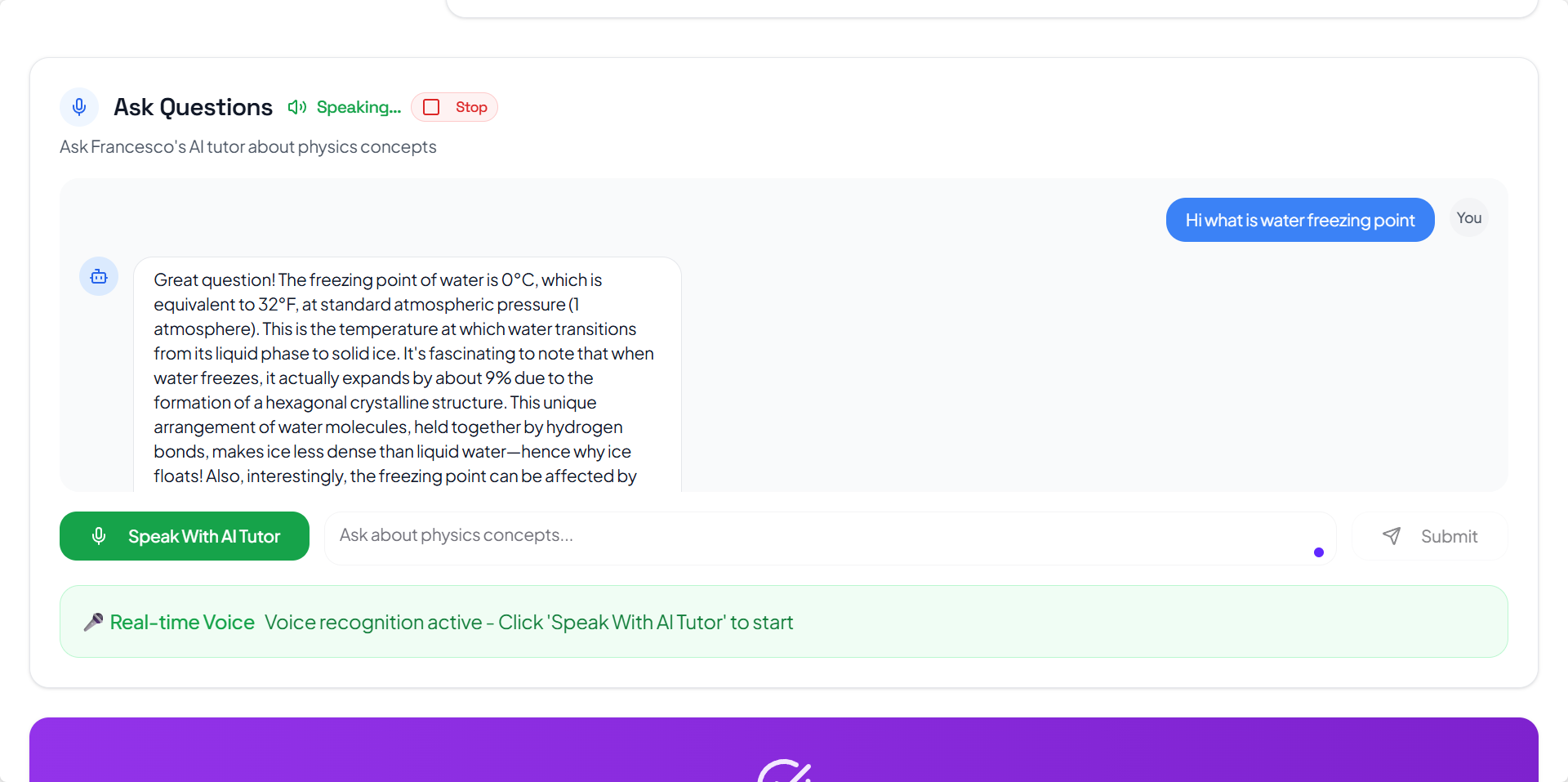The image size is (1568, 782).
Task: Click the robot avatar icon of the AI tutor
Action: 99,276
